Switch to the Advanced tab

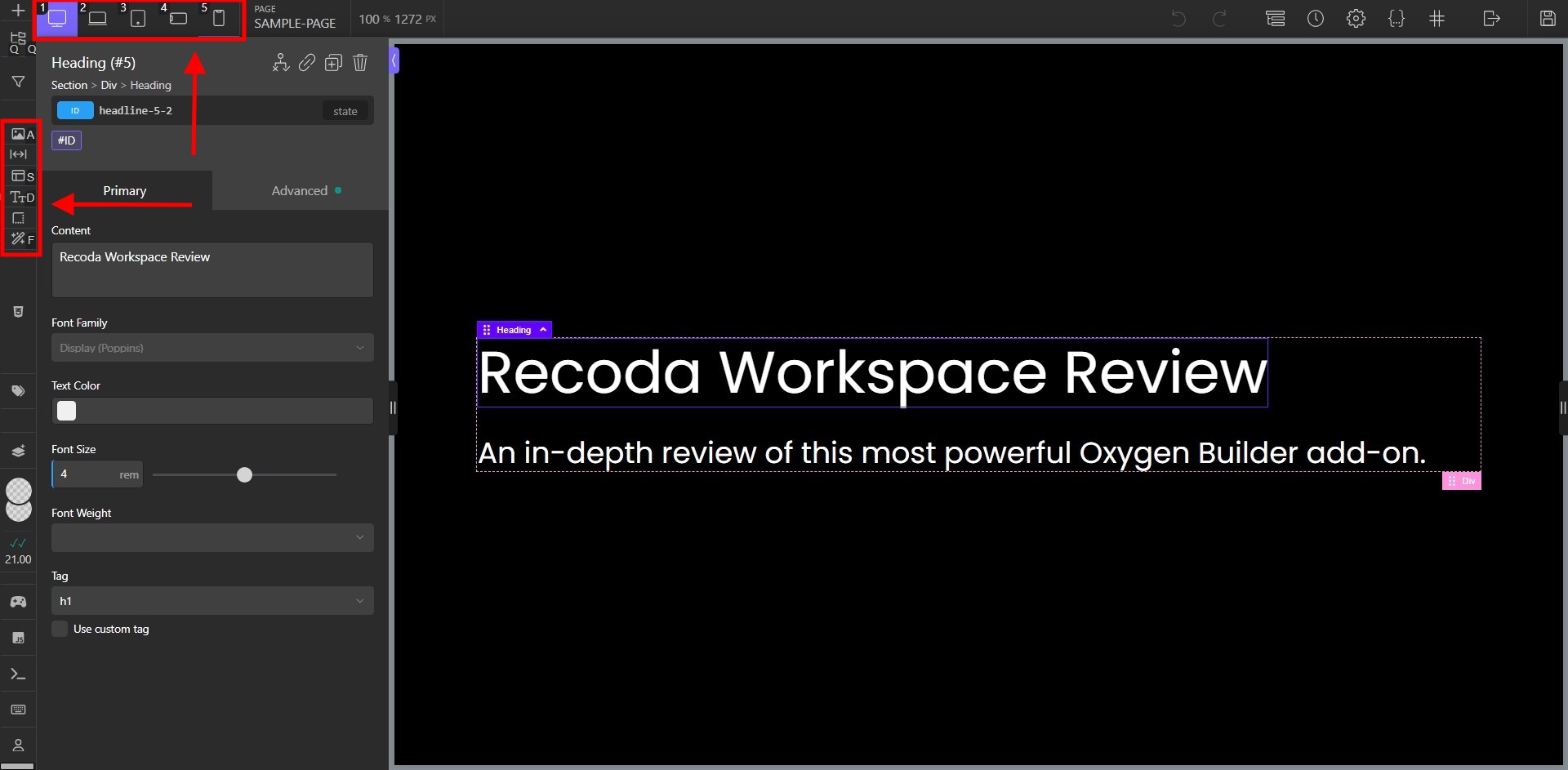pos(301,190)
